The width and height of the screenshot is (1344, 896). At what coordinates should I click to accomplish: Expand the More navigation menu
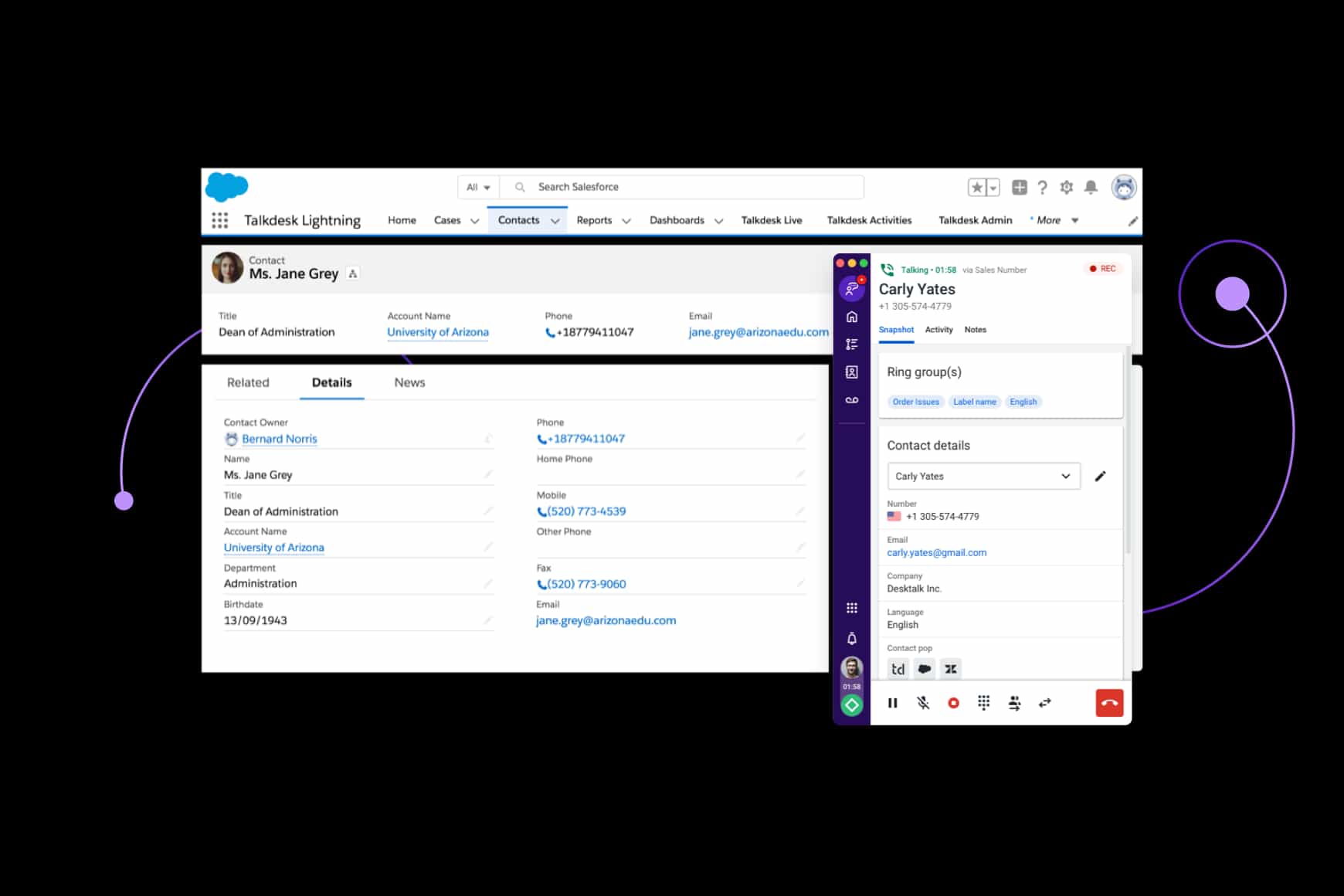[1054, 220]
